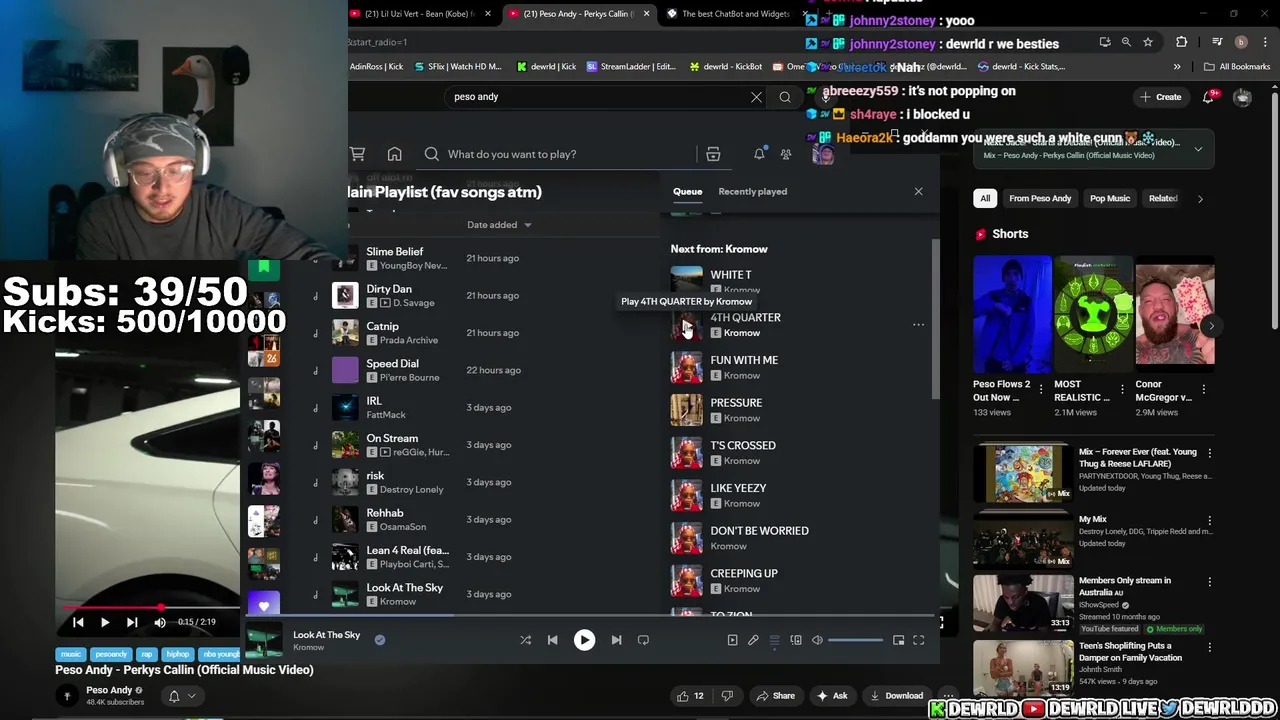Play 4TH QUARTER by Kromow from queue
1280x720 pixels.
point(686,325)
